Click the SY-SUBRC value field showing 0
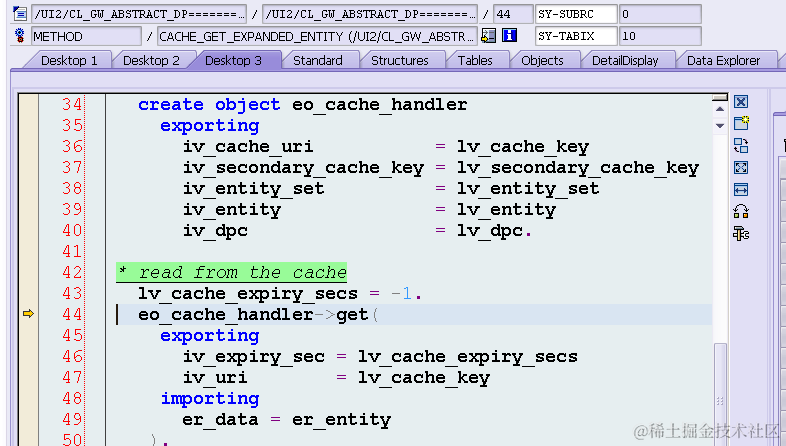The height and width of the screenshot is (446, 786). coord(660,14)
